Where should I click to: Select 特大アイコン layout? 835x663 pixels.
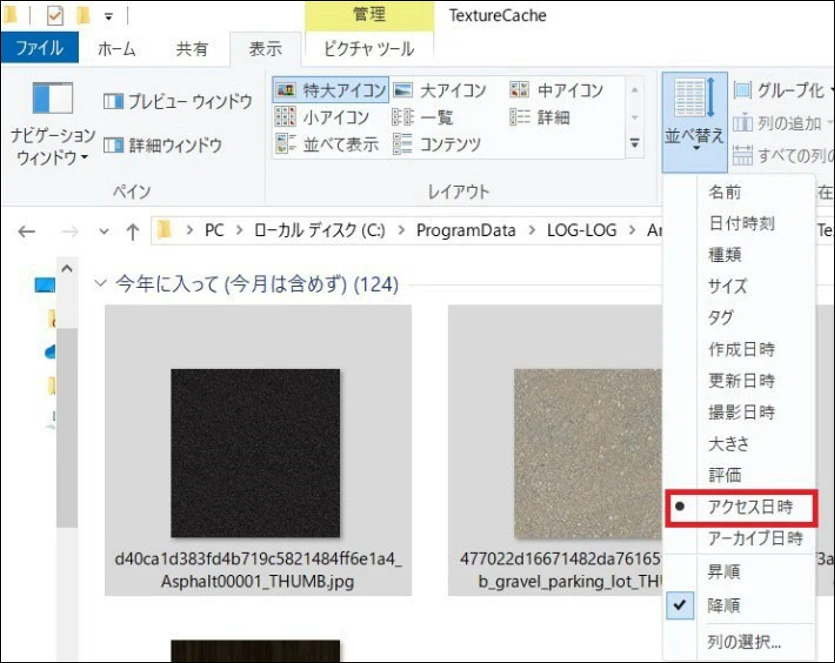coord(331,90)
